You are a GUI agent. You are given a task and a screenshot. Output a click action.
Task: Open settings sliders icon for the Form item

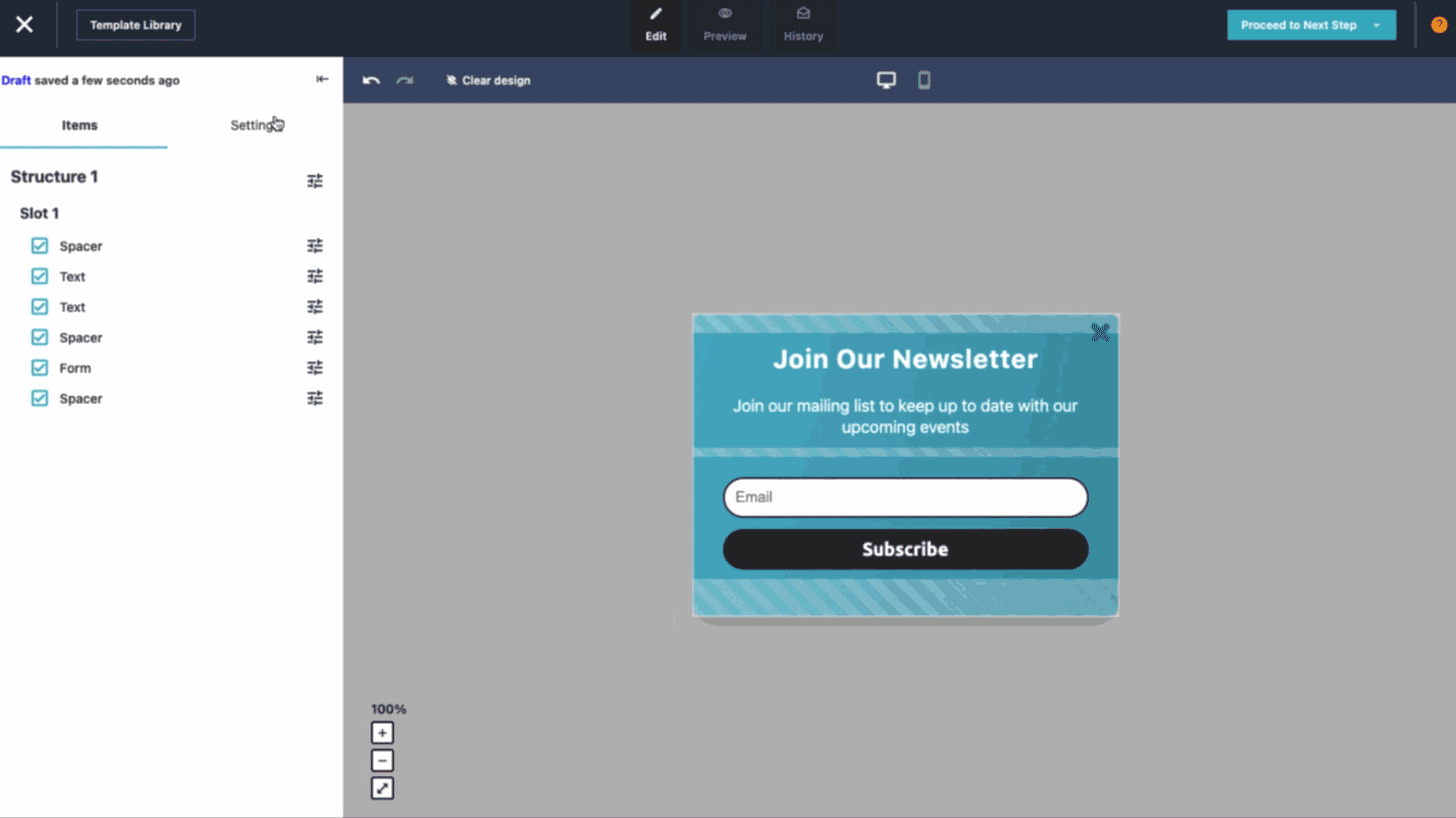coord(315,367)
